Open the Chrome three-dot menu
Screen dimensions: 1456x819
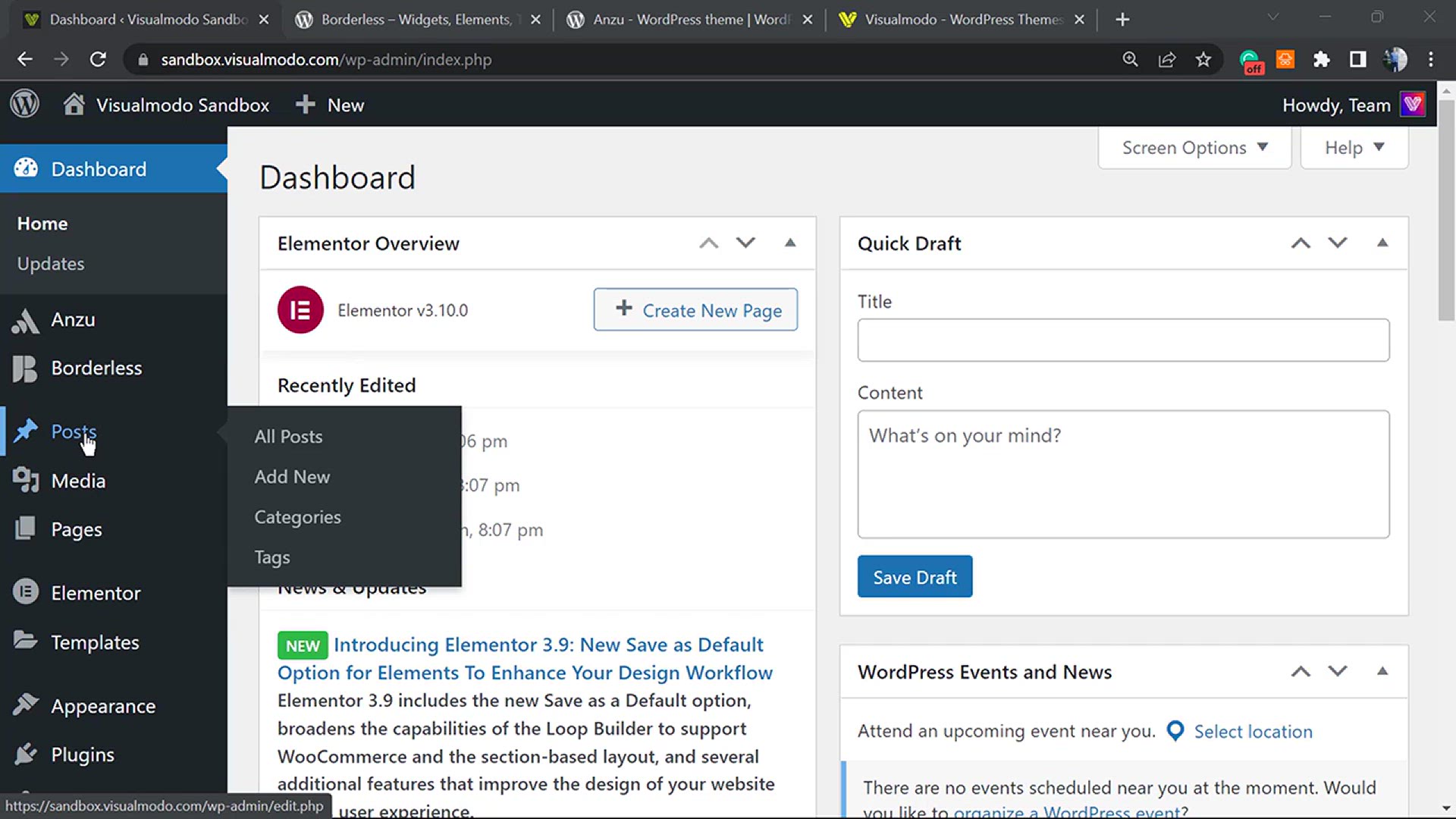[x=1431, y=59]
